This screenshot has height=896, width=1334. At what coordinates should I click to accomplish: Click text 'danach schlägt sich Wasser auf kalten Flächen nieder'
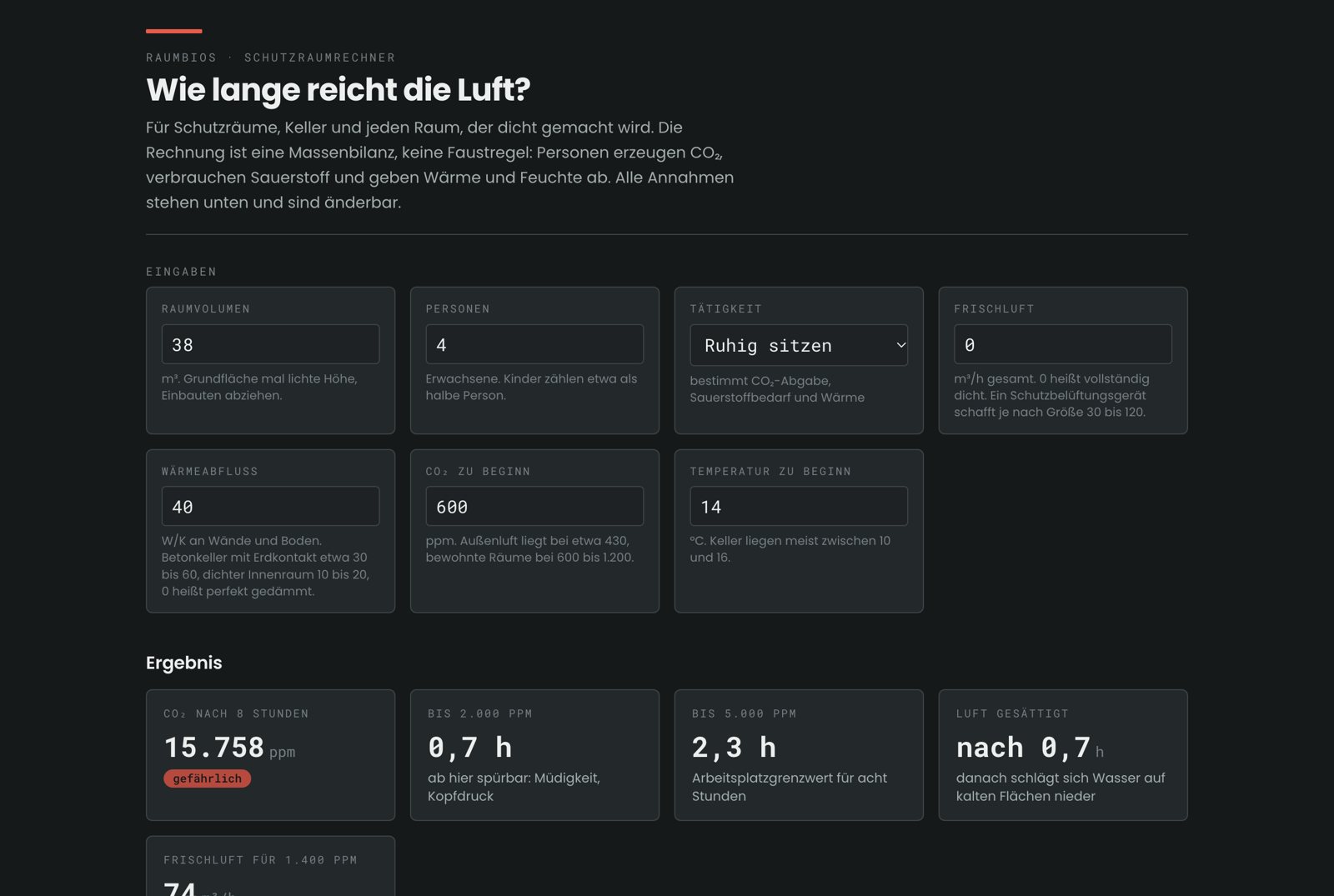pyautogui.click(x=1061, y=787)
